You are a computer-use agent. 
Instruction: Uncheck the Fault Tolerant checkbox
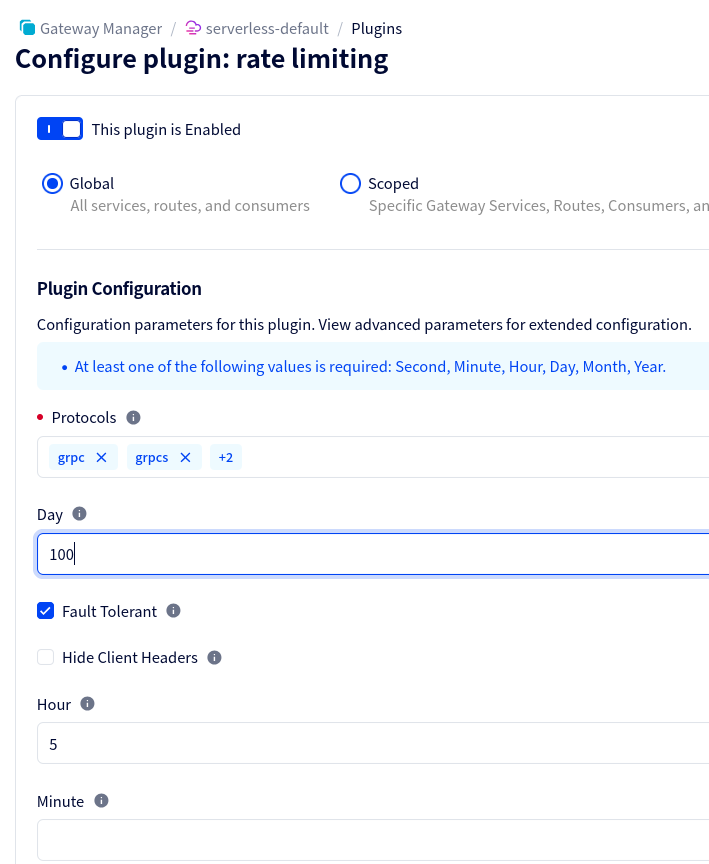click(45, 611)
